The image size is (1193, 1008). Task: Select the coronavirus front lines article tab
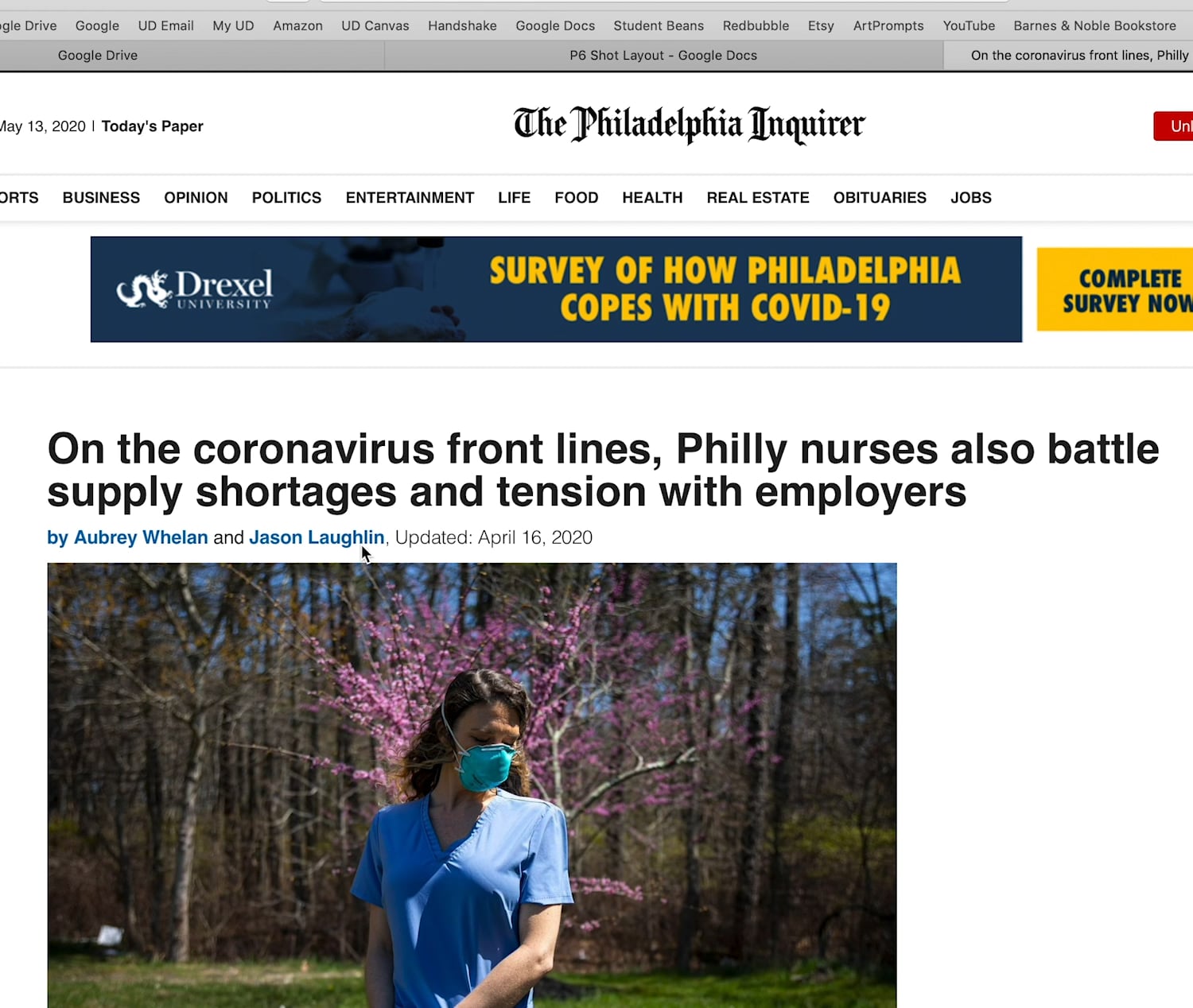pyautogui.click(x=1068, y=56)
